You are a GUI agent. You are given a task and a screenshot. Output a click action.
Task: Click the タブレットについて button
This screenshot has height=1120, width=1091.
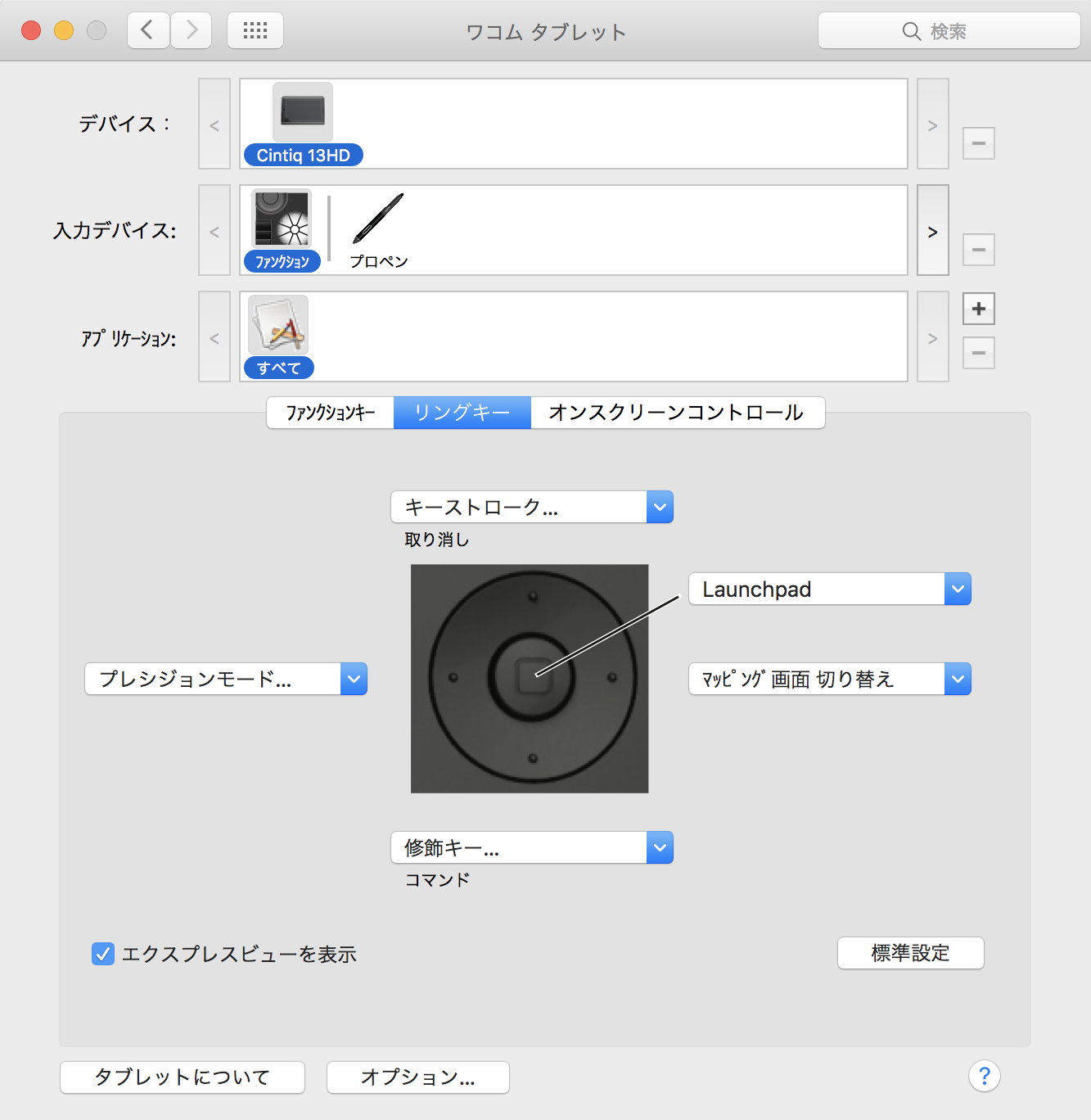pos(183,1077)
